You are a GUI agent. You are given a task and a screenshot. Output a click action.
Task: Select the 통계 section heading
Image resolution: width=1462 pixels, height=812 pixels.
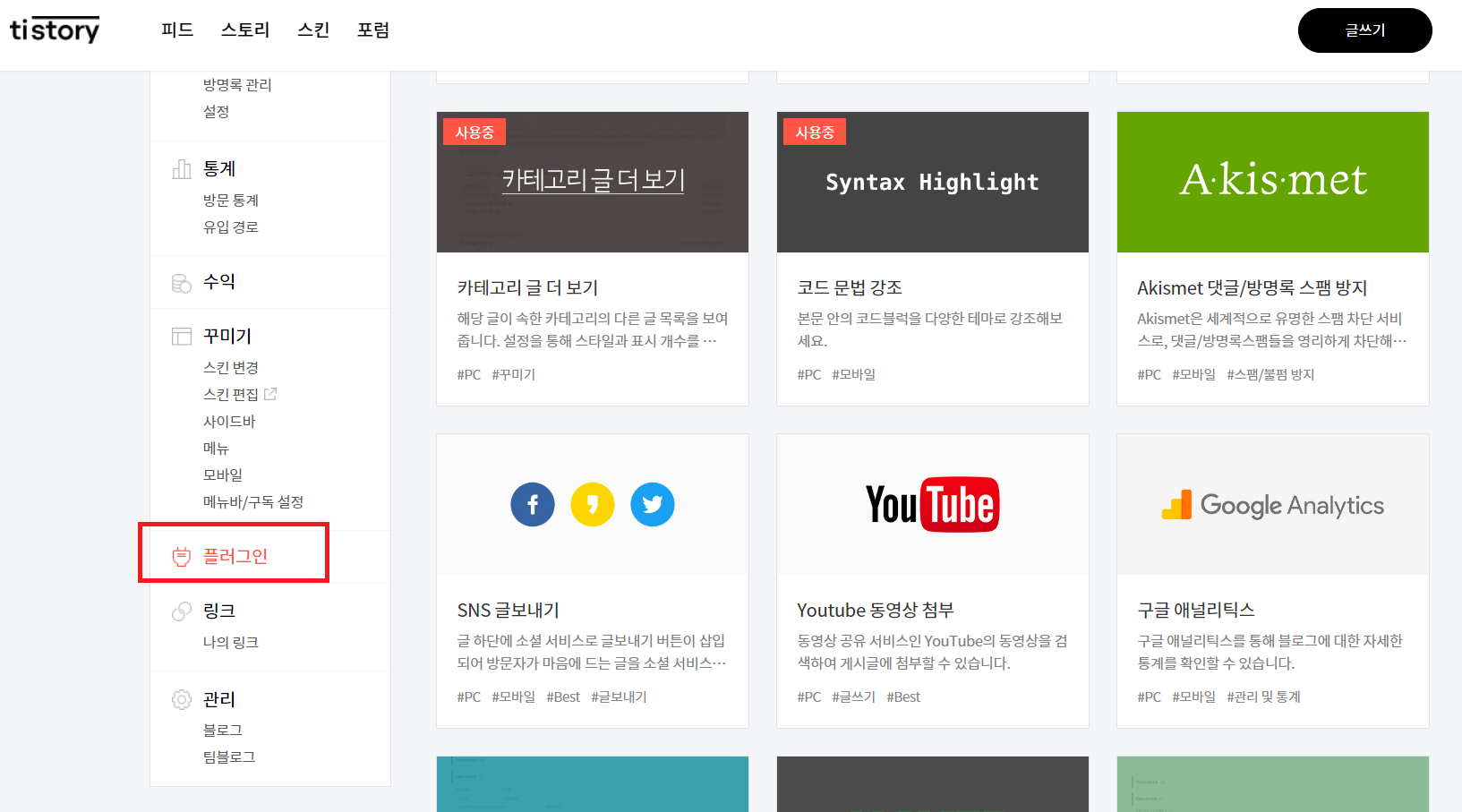tap(219, 169)
